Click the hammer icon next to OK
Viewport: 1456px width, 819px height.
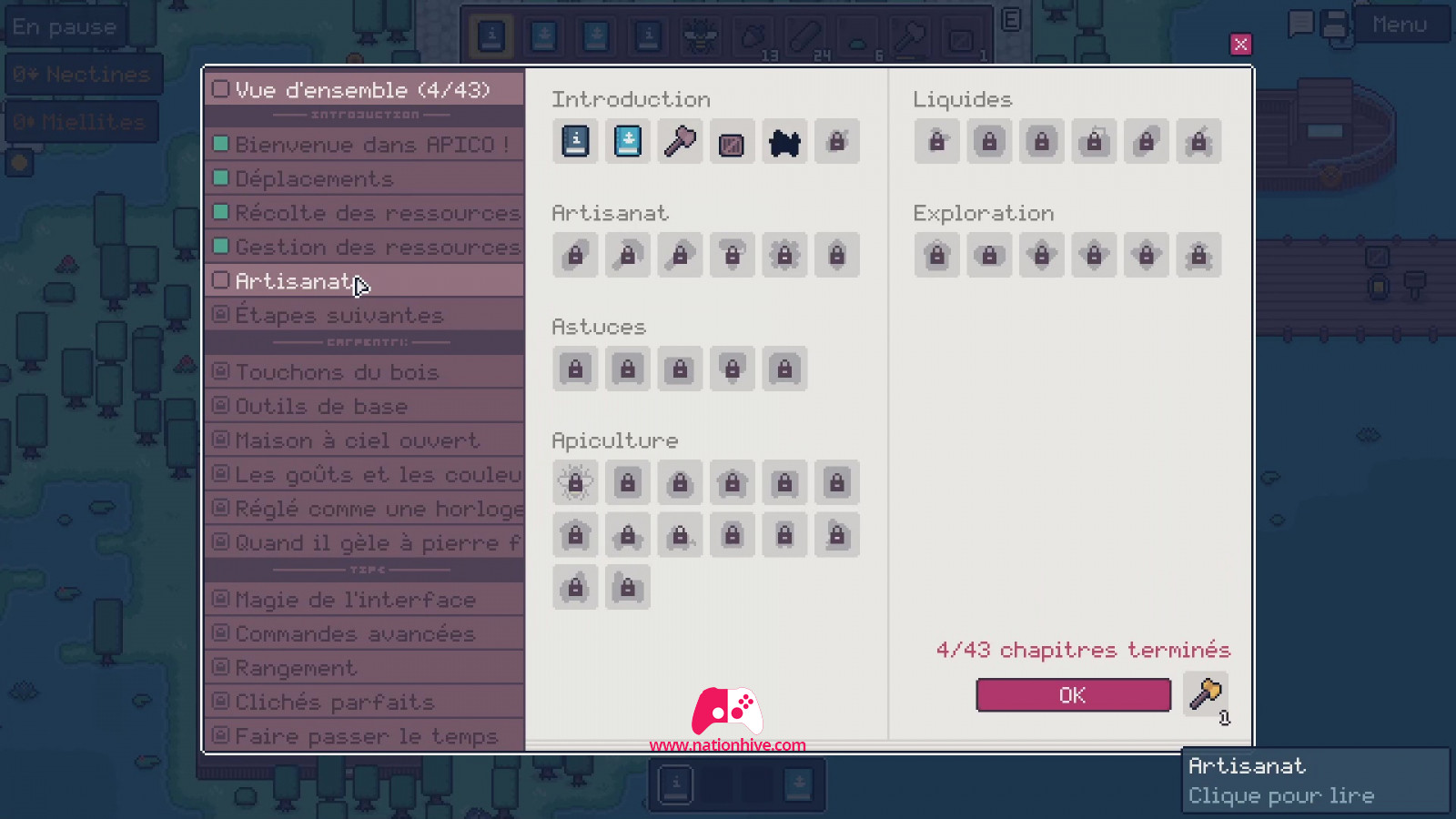pos(1206,694)
